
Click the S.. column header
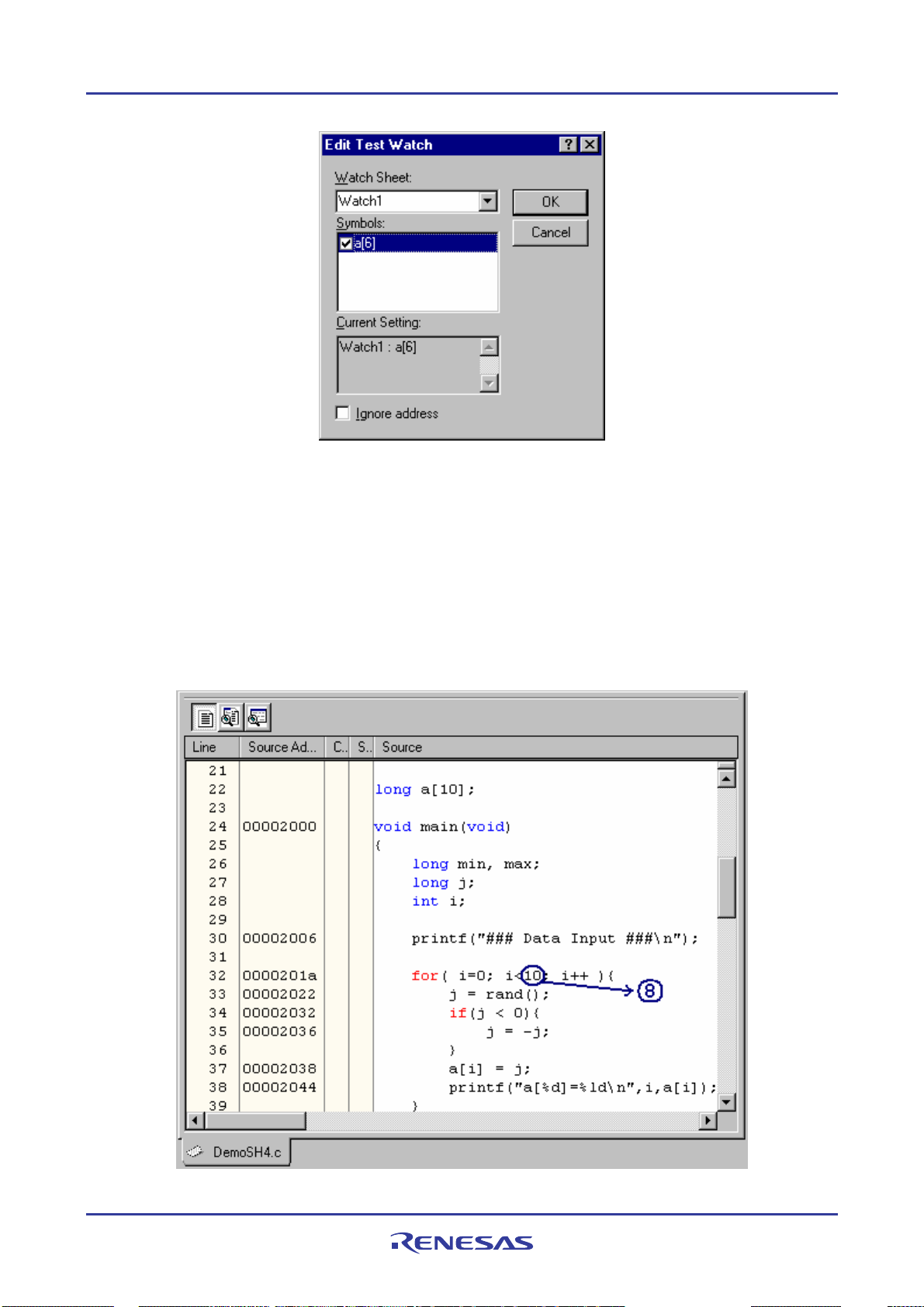click(x=362, y=748)
